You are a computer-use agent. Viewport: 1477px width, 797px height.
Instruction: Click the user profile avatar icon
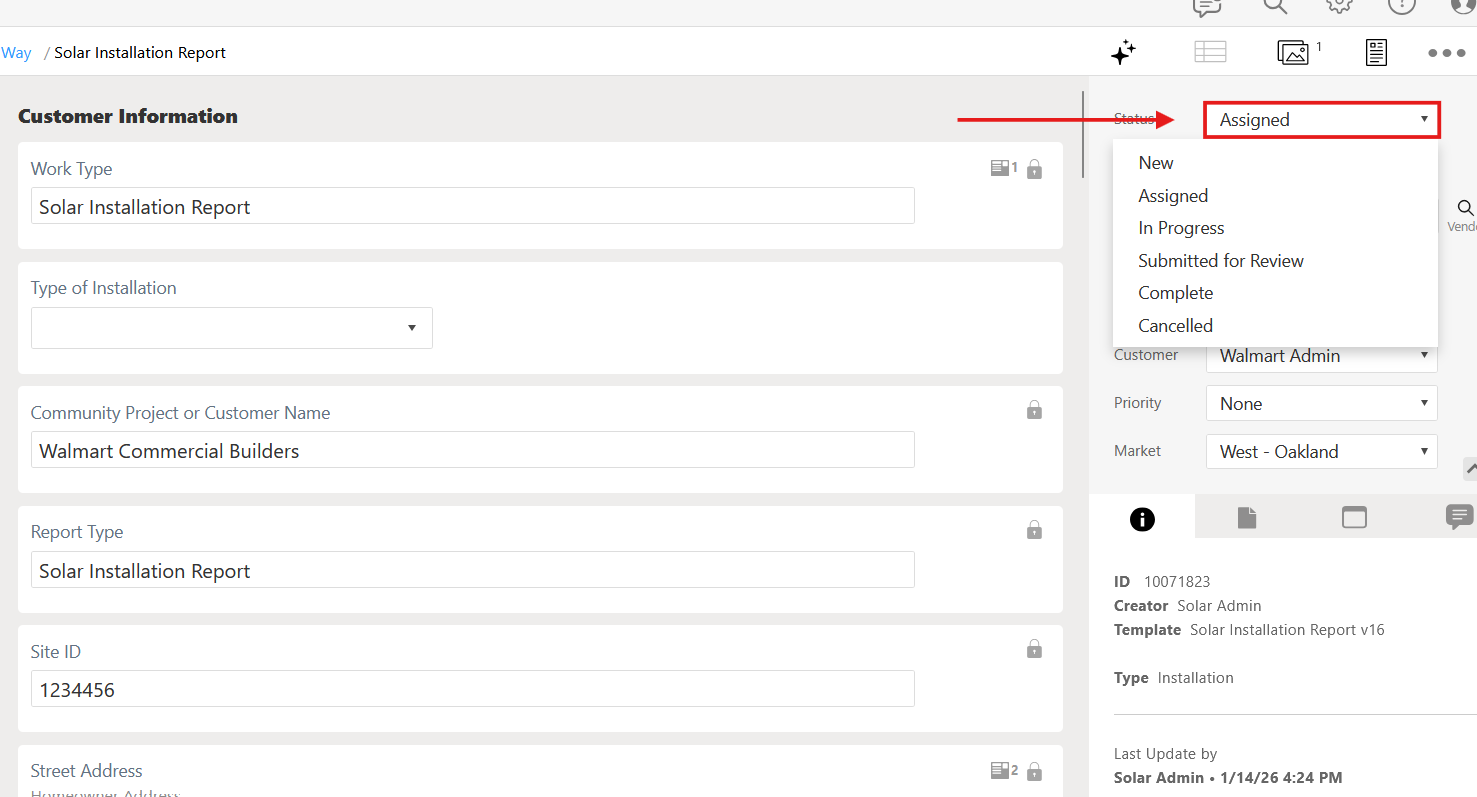click(x=1463, y=8)
